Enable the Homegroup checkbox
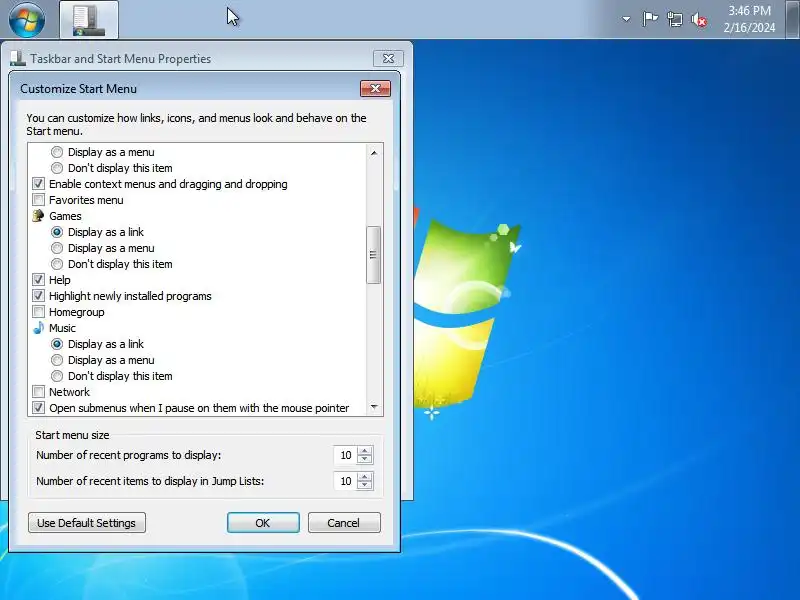 coord(38,312)
